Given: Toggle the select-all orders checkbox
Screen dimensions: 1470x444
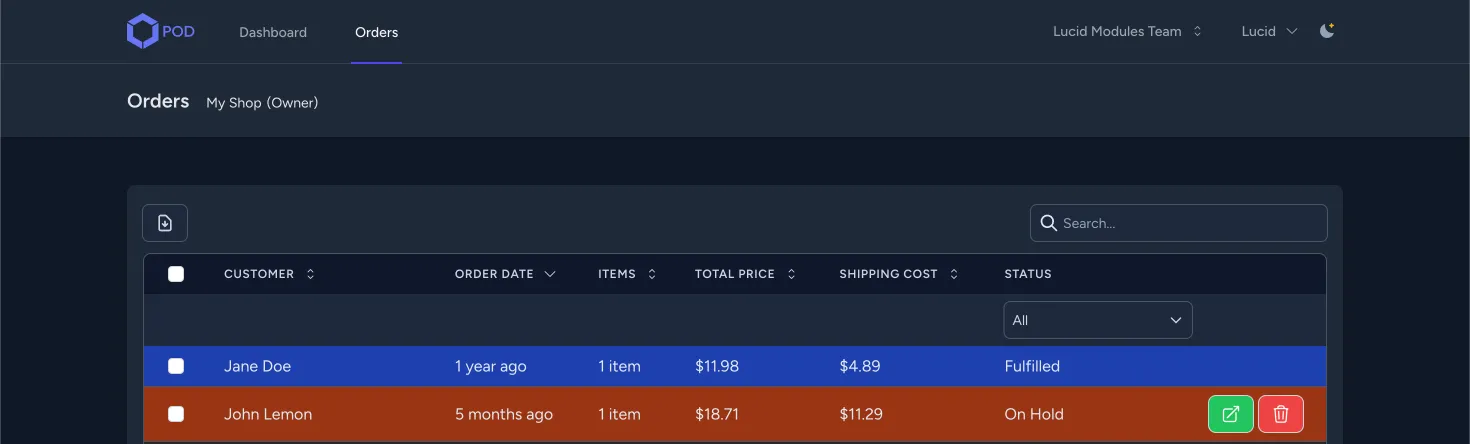Looking at the screenshot, I should click(x=176, y=274).
